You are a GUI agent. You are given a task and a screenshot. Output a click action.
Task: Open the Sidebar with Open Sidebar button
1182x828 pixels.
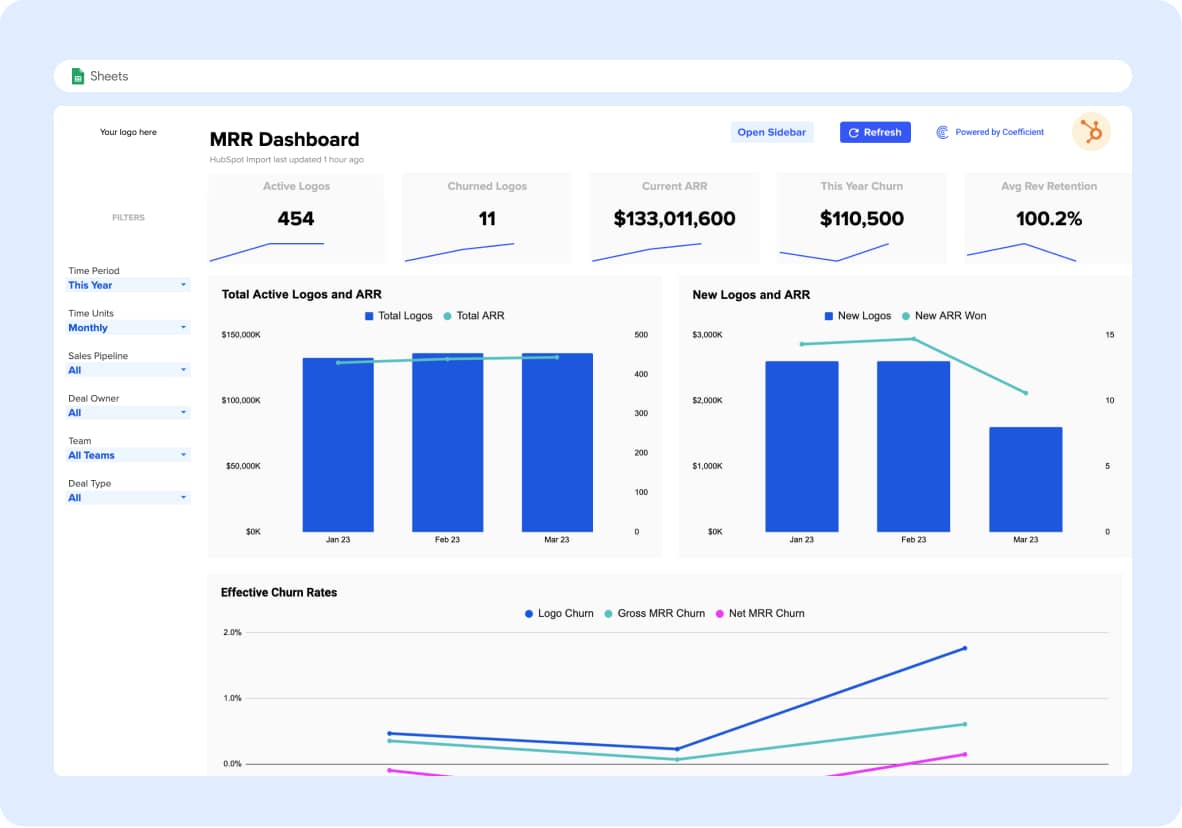tap(771, 132)
